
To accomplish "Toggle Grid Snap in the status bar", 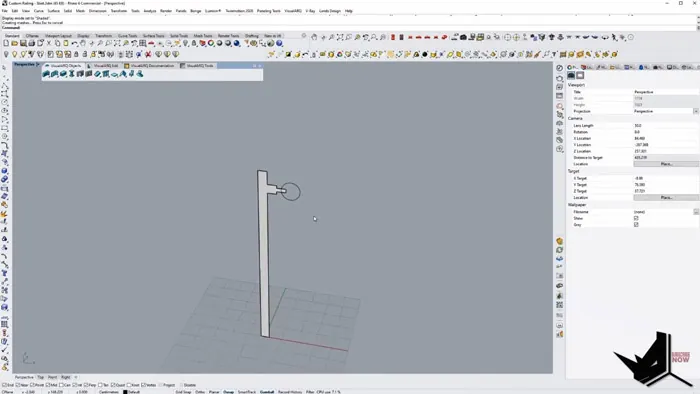I will tap(183, 392).
